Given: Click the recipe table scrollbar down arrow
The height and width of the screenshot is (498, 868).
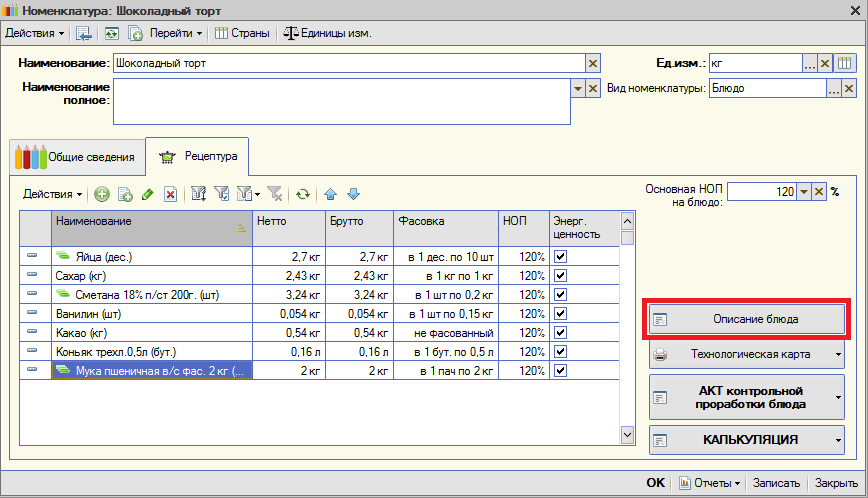Looking at the screenshot, I should [x=627, y=435].
